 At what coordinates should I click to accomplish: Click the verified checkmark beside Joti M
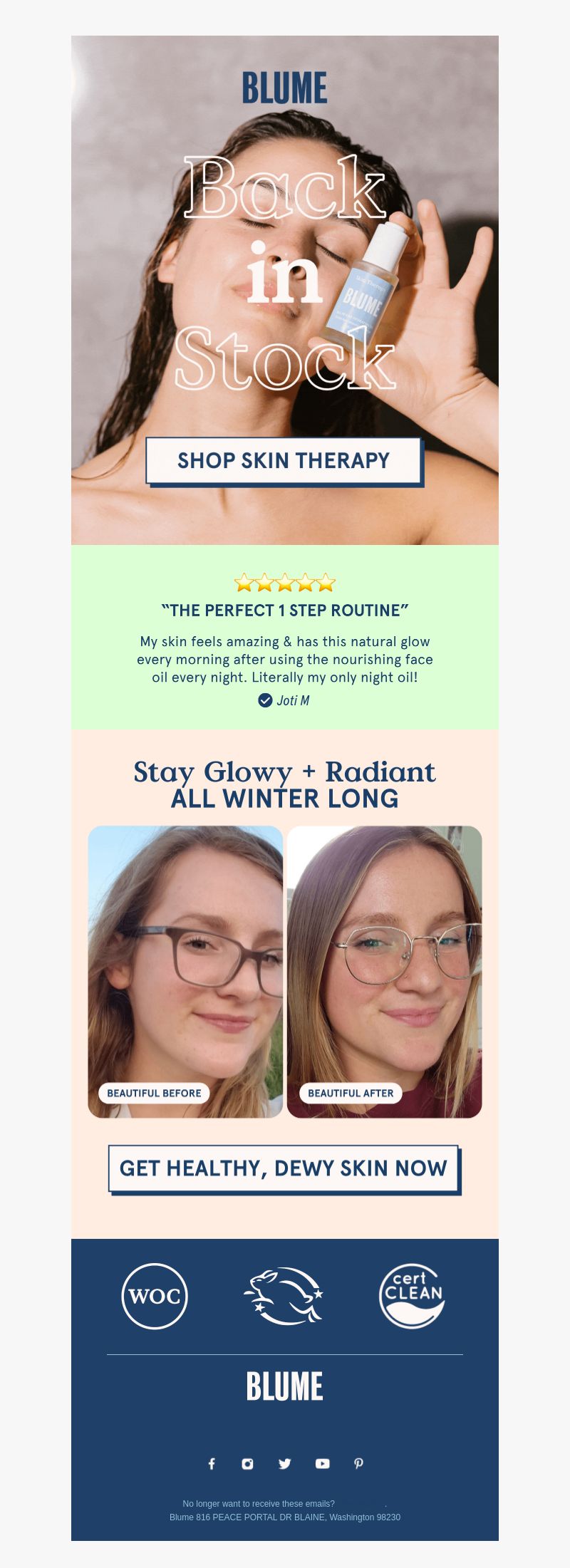point(265,700)
